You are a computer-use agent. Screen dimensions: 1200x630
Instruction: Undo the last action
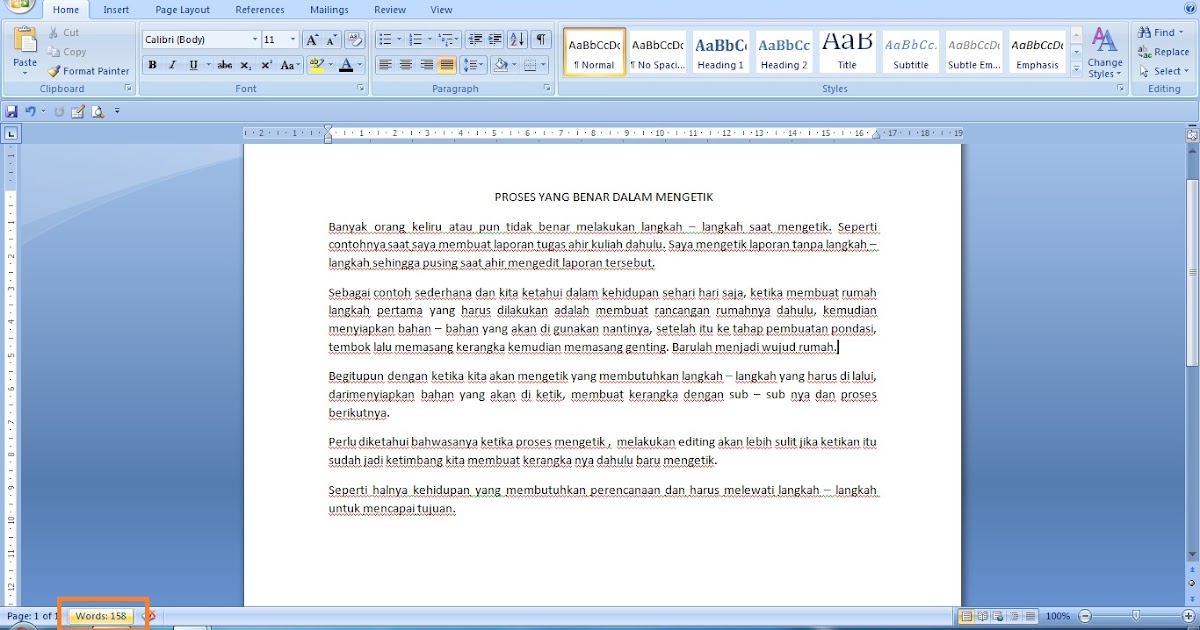point(31,111)
